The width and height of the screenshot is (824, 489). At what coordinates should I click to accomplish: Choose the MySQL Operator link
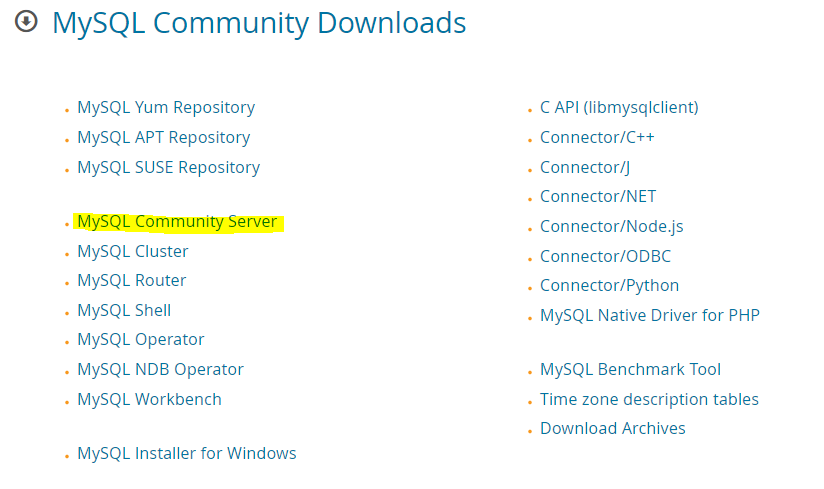[141, 340]
